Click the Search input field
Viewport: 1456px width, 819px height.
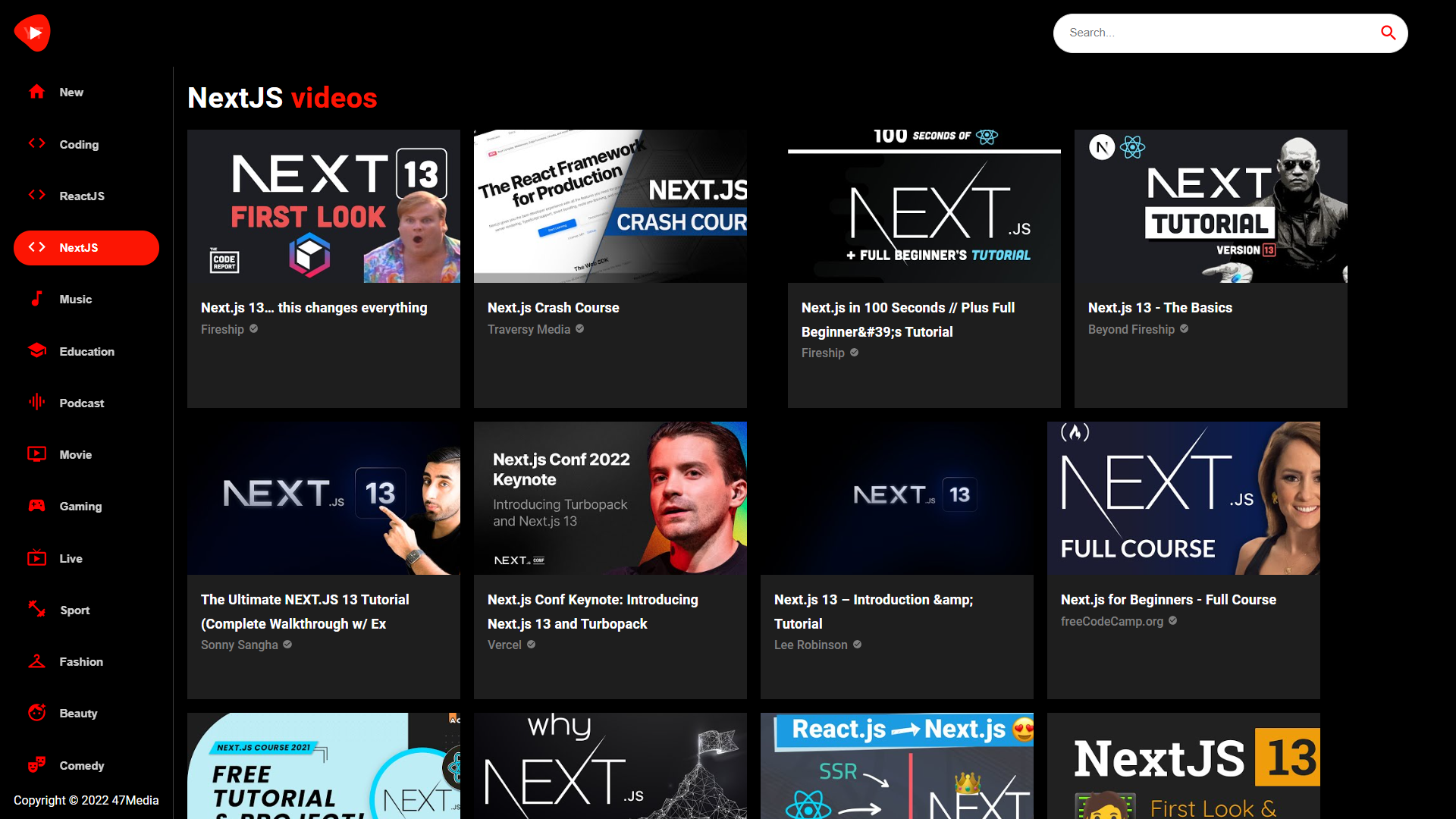pos(1217,33)
